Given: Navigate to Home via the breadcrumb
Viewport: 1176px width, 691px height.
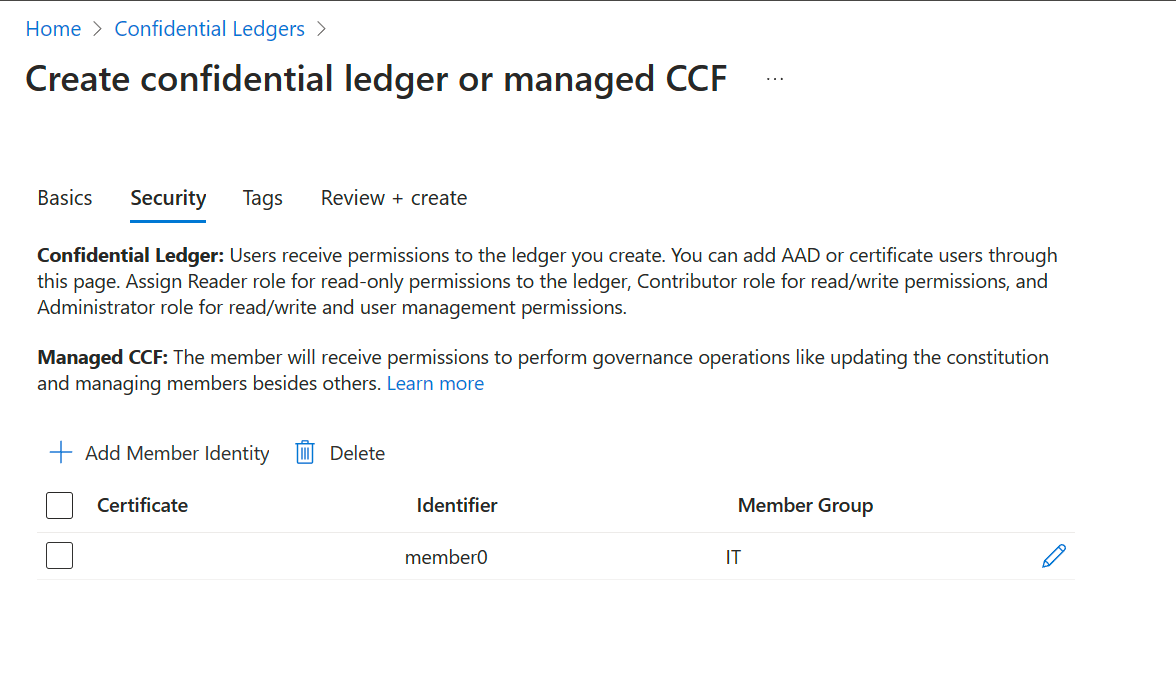Looking at the screenshot, I should point(53,29).
